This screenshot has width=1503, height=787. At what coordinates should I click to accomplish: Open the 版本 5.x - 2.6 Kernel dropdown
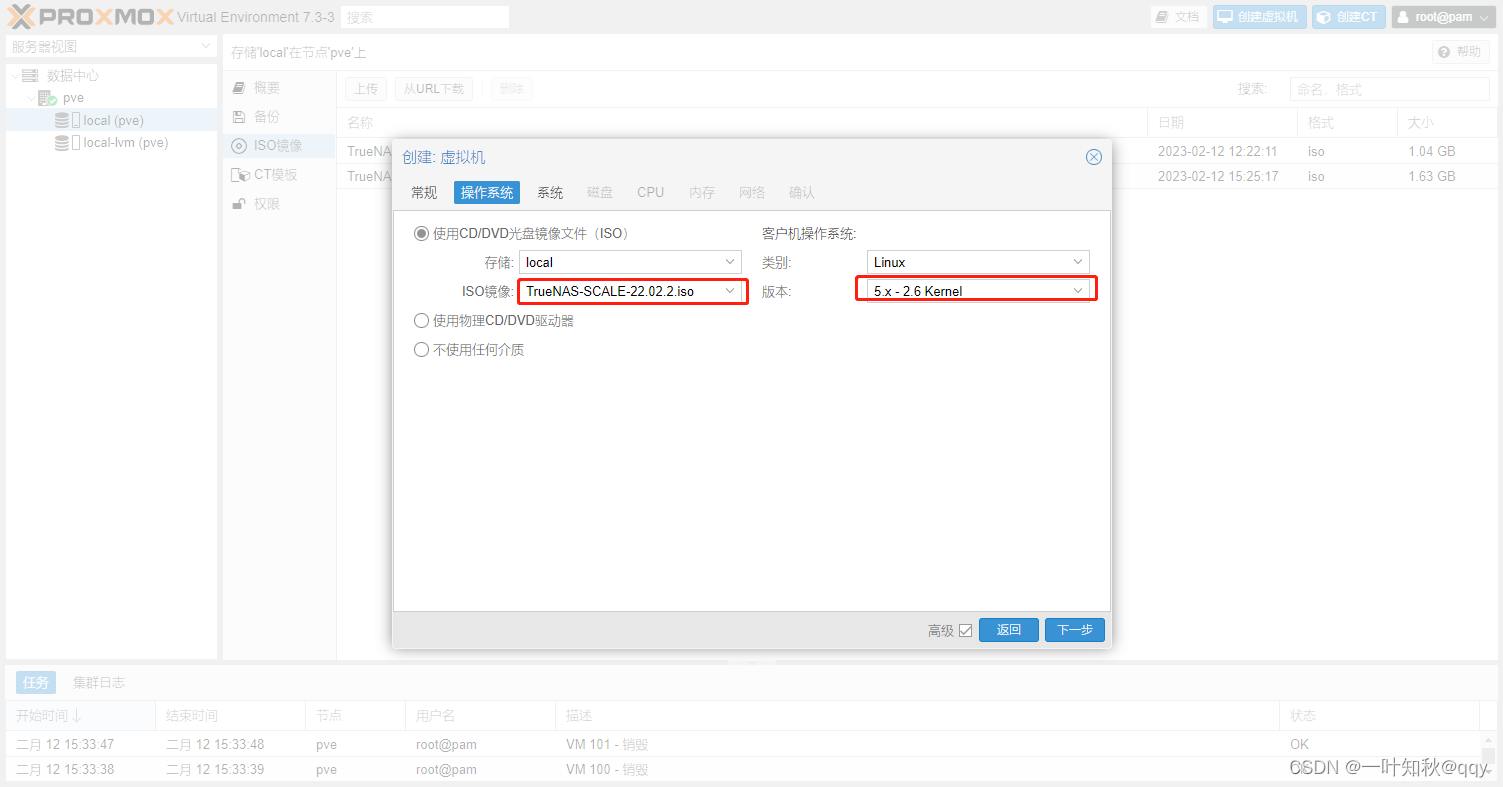tap(978, 291)
